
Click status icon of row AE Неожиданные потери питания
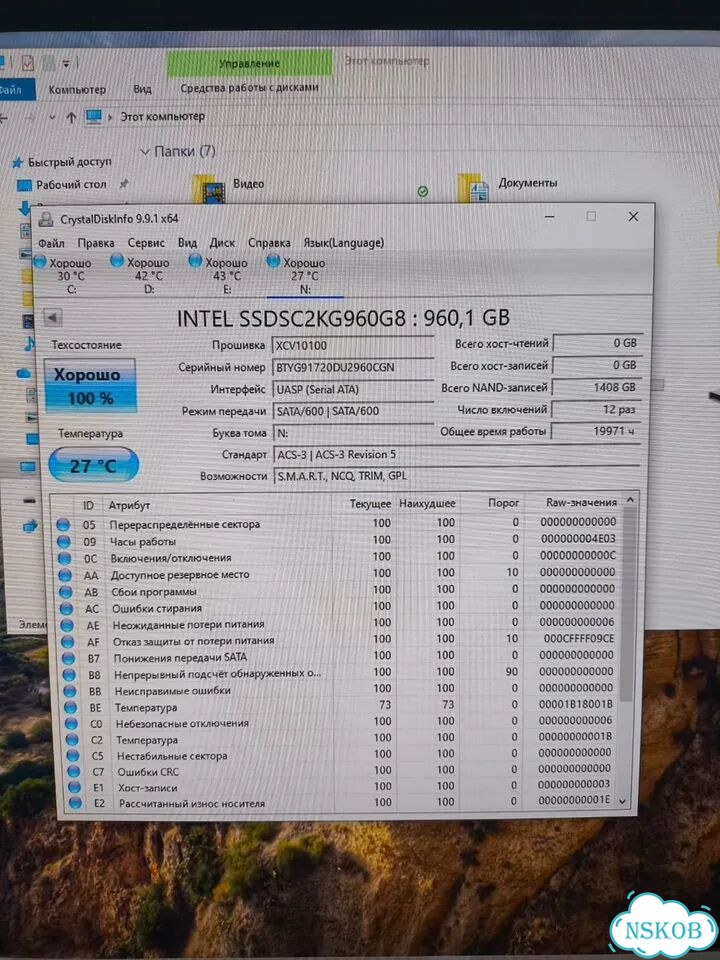(x=67, y=625)
